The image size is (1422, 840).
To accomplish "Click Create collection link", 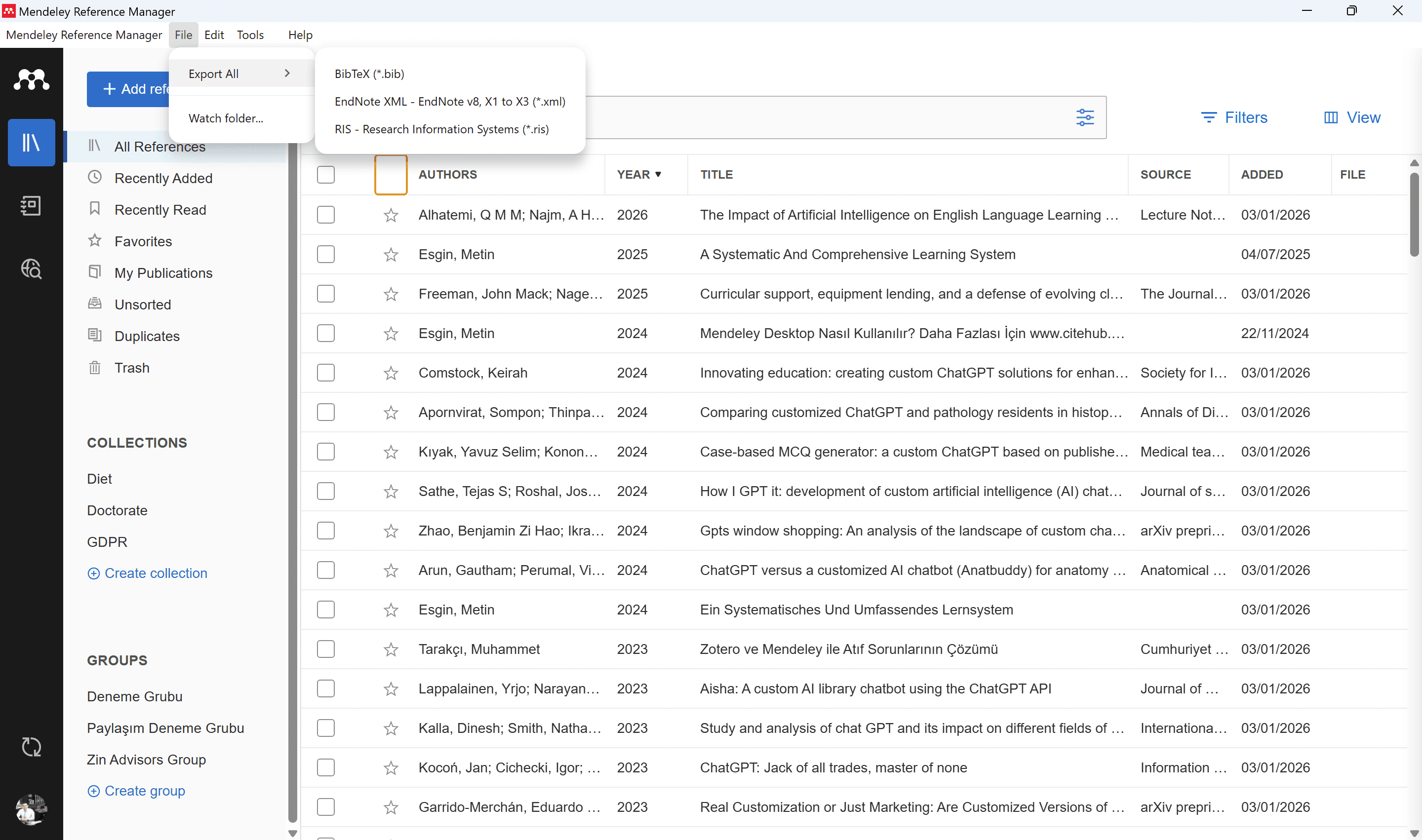I will [147, 573].
